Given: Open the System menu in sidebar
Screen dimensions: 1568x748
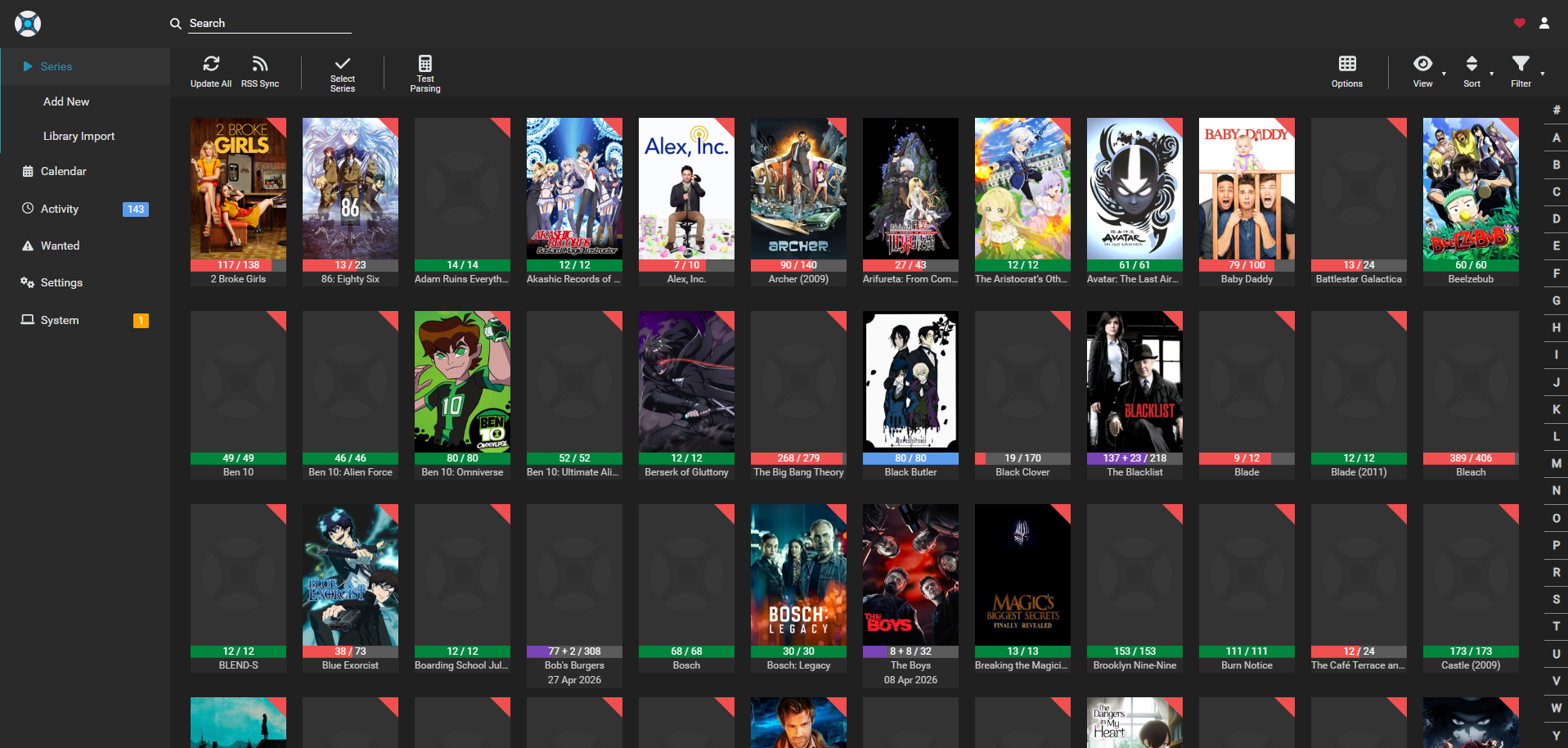Looking at the screenshot, I should pyautogui.click(x=60, y=320).
